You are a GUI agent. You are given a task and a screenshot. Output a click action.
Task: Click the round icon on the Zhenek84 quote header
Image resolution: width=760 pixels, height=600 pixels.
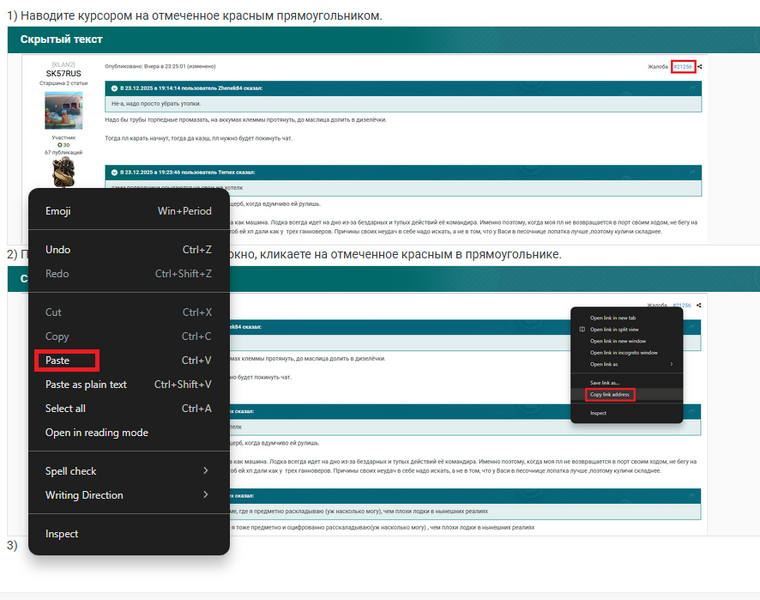point(114,88)
